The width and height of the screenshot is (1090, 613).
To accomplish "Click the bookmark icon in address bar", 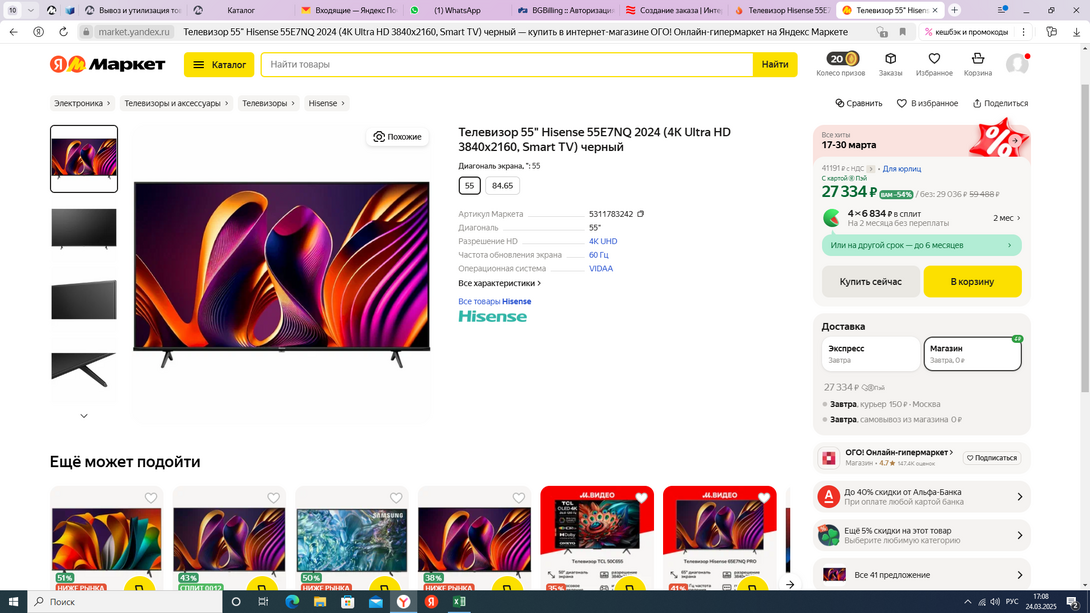I will click(x=902, y=32).
